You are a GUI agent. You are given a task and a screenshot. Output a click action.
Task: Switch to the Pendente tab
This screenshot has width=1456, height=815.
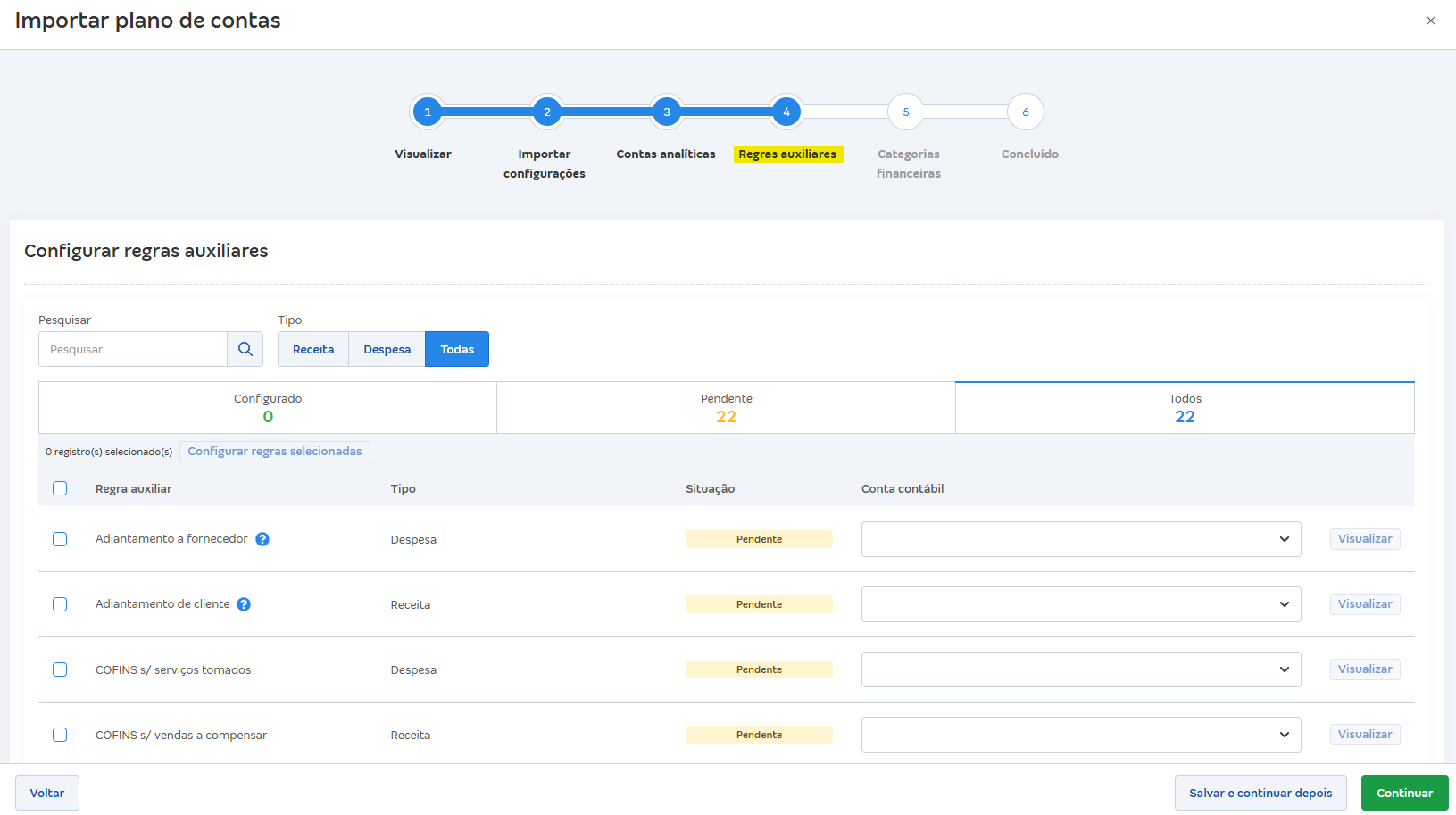pos(726,408)
